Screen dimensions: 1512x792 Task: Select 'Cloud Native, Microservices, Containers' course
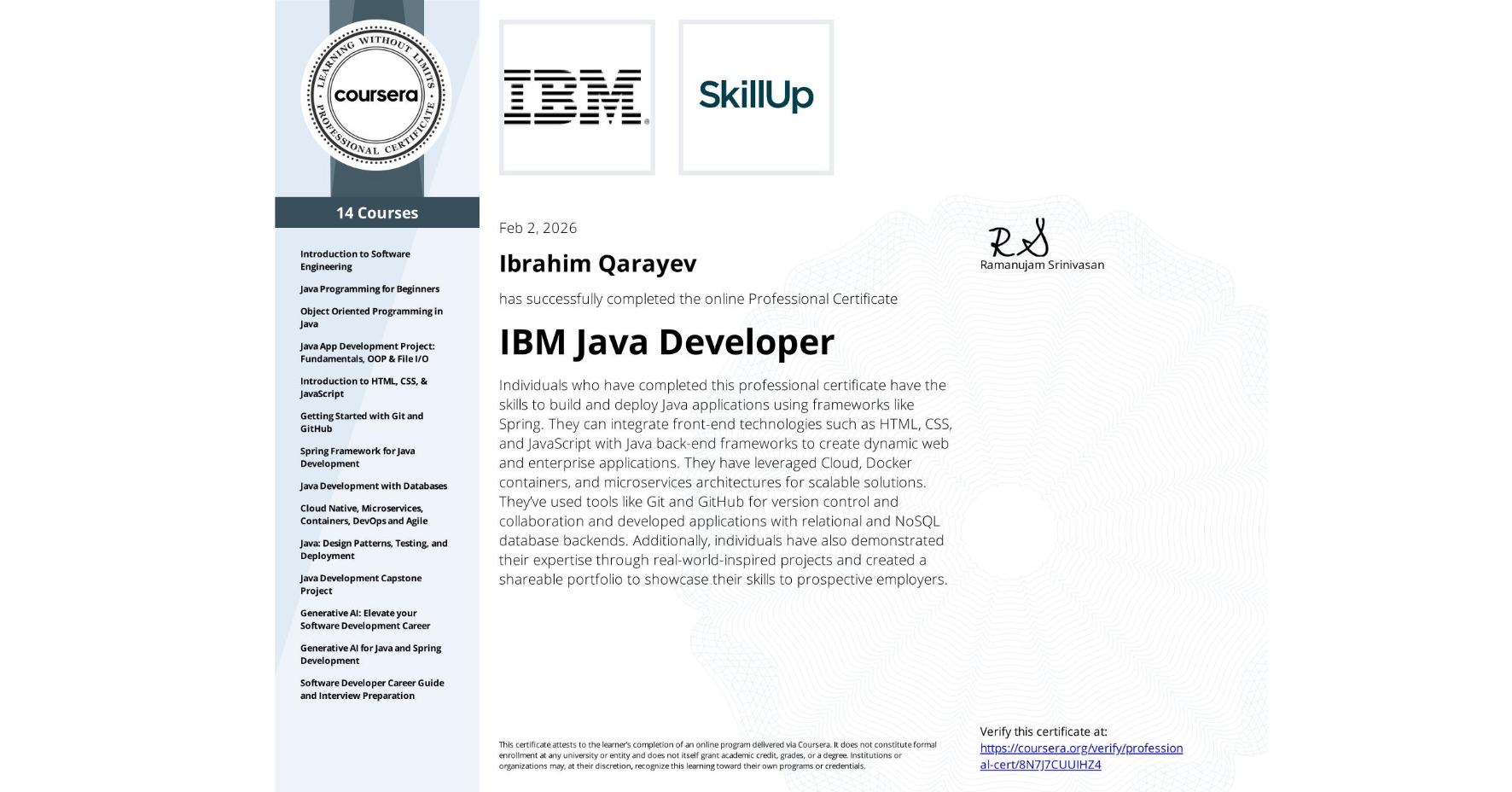click(363, 515)
